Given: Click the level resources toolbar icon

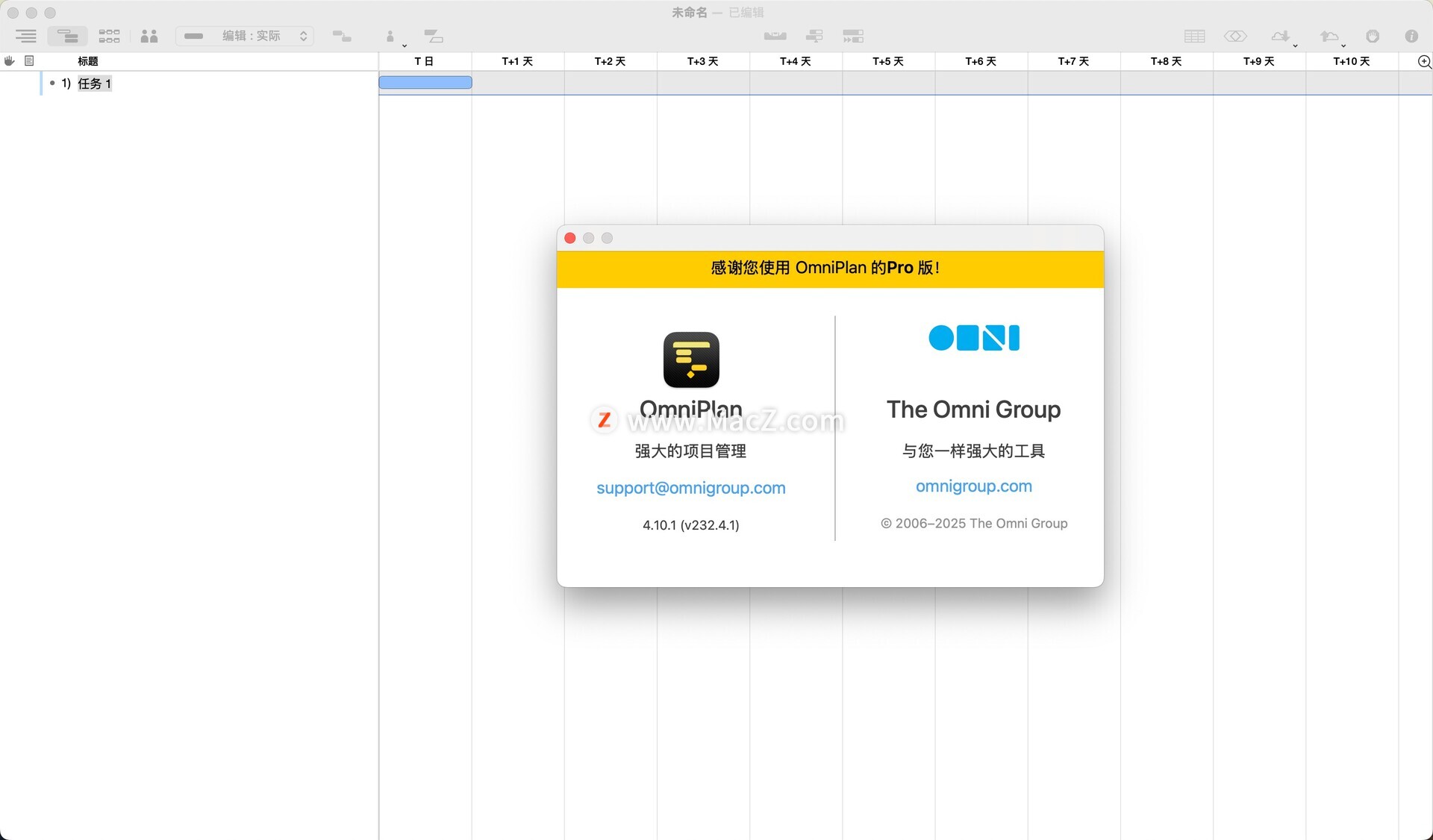Looking at the screenshot, I should (775, 36).
